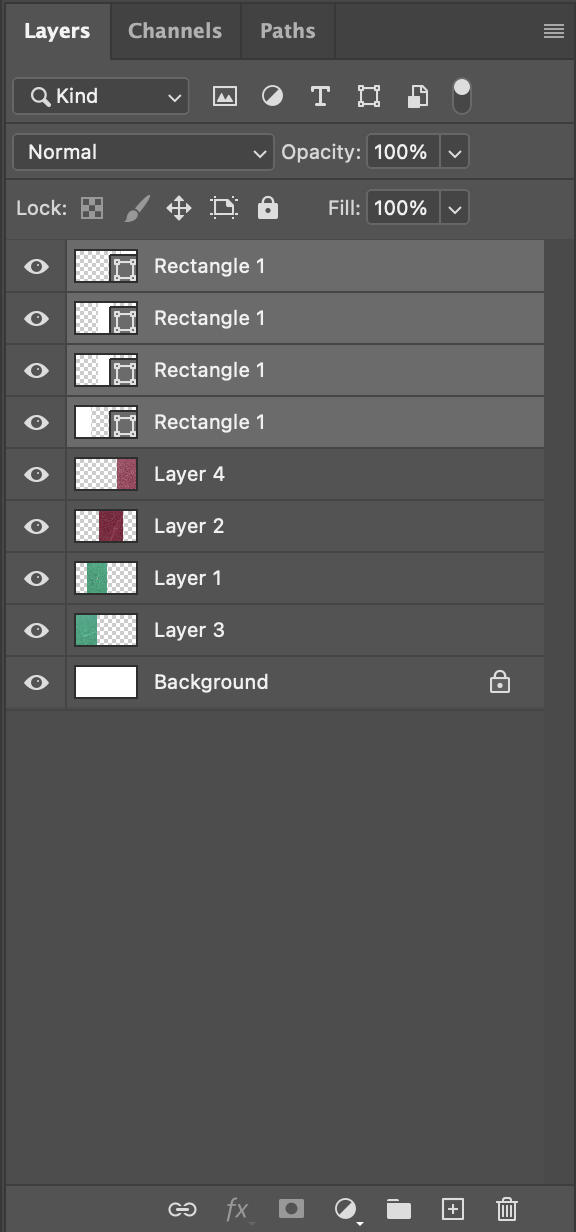This screenshot has width=576, height=1232.
Task: Open the Normal blend mode dropdown
Action: tap(143, 152)
